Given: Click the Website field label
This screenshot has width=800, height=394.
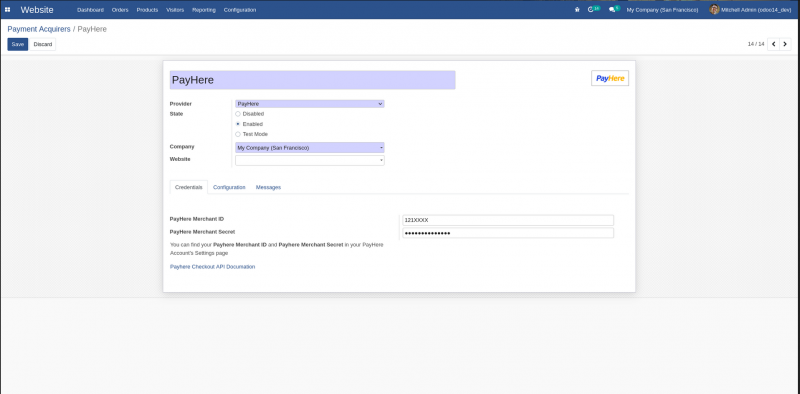Looking at the screenshot, I should pos(180,159).
